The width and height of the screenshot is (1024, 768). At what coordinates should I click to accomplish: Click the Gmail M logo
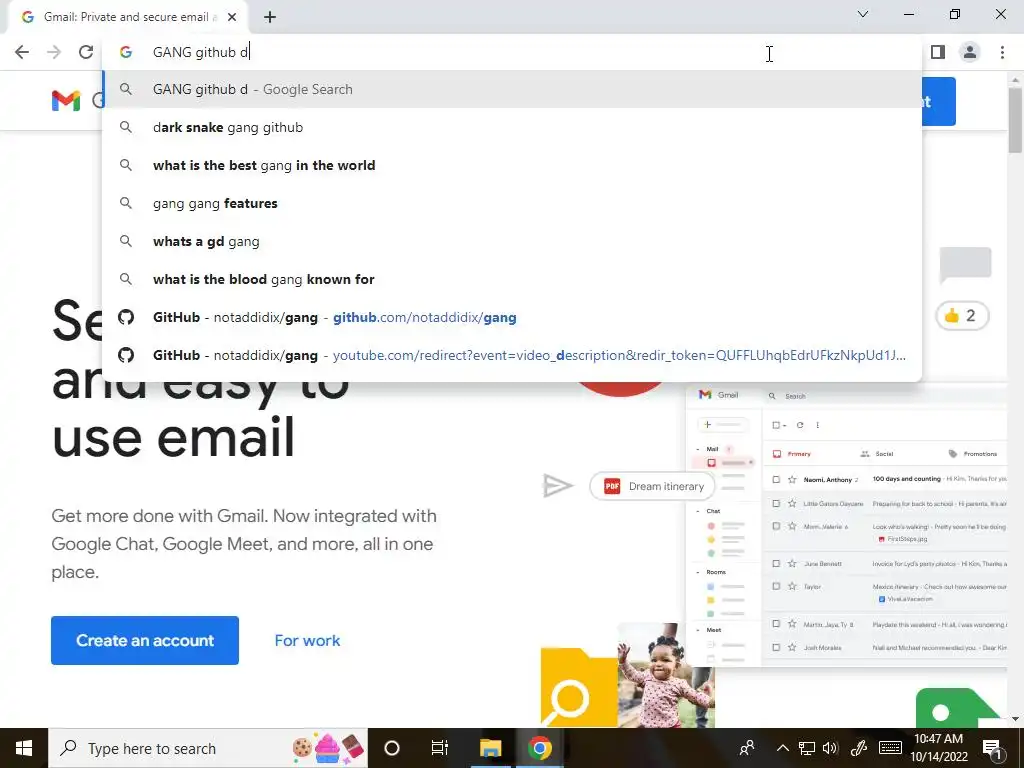[66, 101]
